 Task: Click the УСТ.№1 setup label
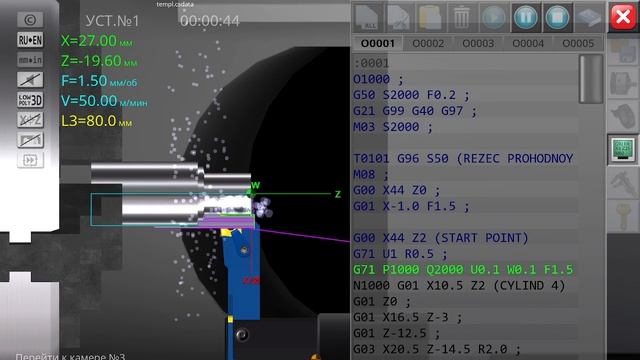pyautogui.click(x=112, y=21)
